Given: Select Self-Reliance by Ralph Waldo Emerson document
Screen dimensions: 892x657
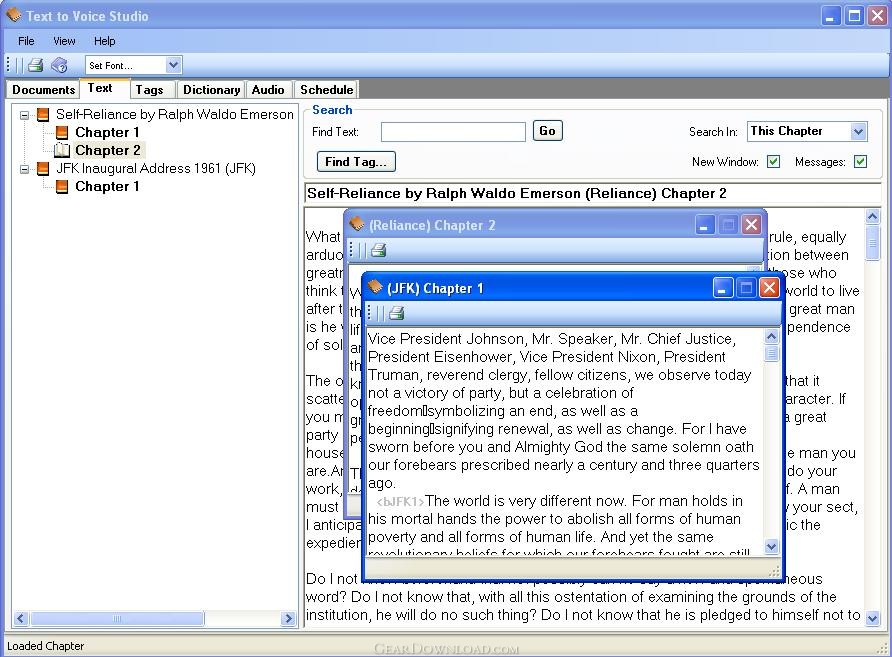Looking at the screenshot, I should coord(175,114).
